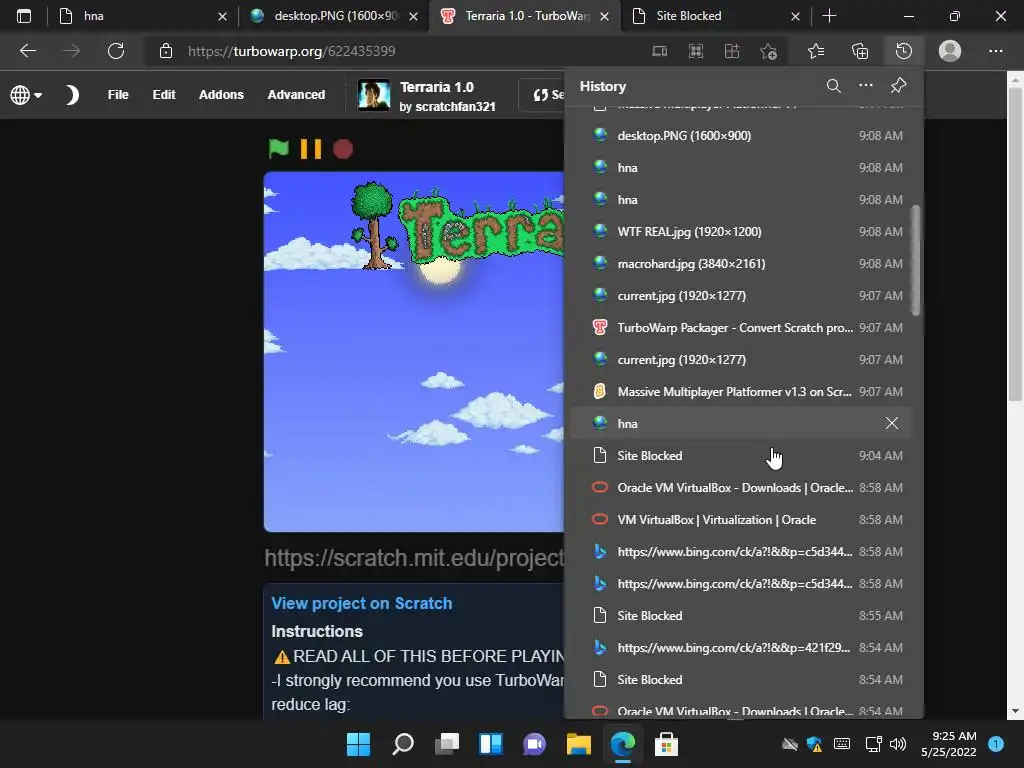
Task: Open macrohard.jpg (3840×2161) history entry
Action: coord(741,264)
